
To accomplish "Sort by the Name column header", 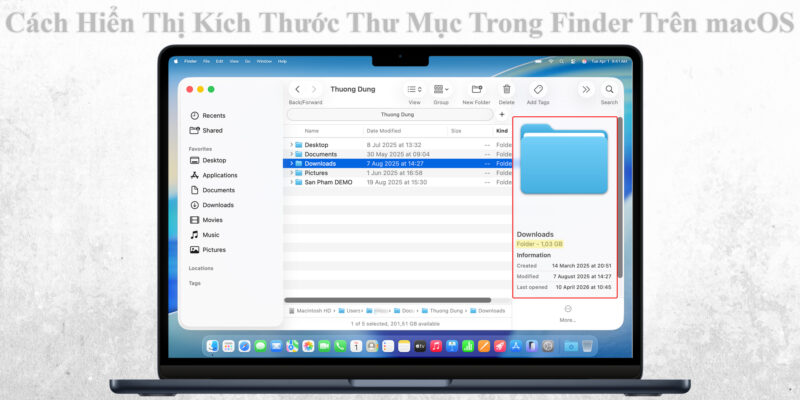I will click(312, 131).
